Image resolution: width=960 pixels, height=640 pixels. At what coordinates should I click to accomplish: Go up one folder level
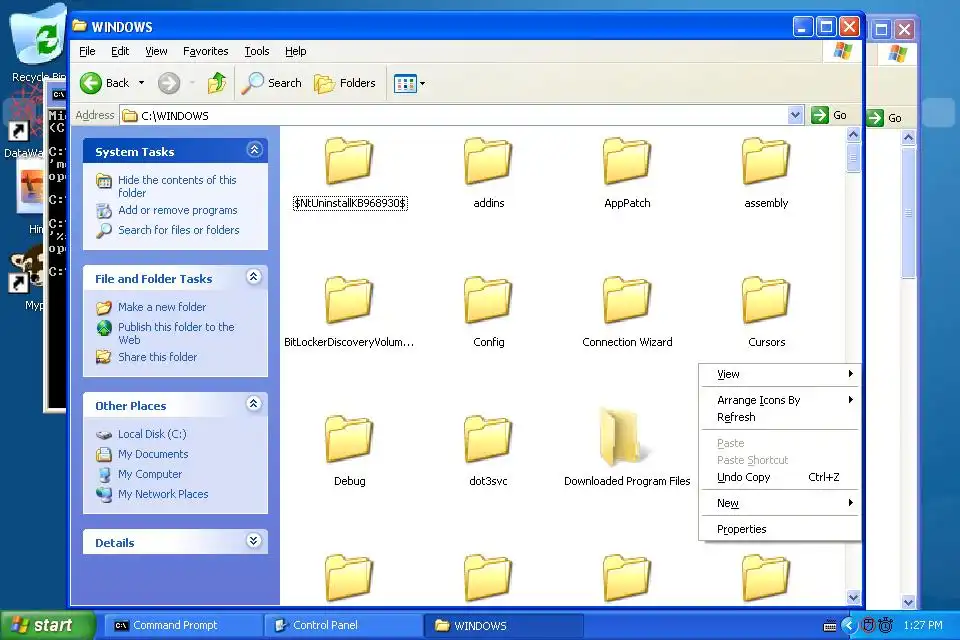click(216, 83)
